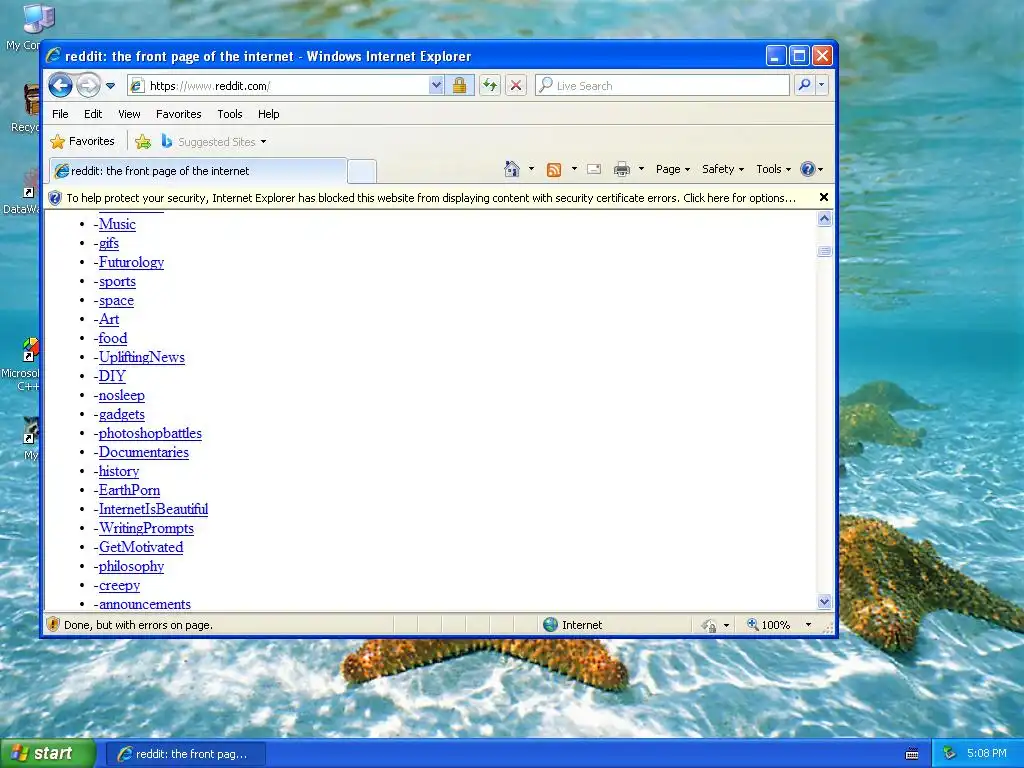
Task: Click the blue Help question mark icon
Action: [x=808, y=169]
